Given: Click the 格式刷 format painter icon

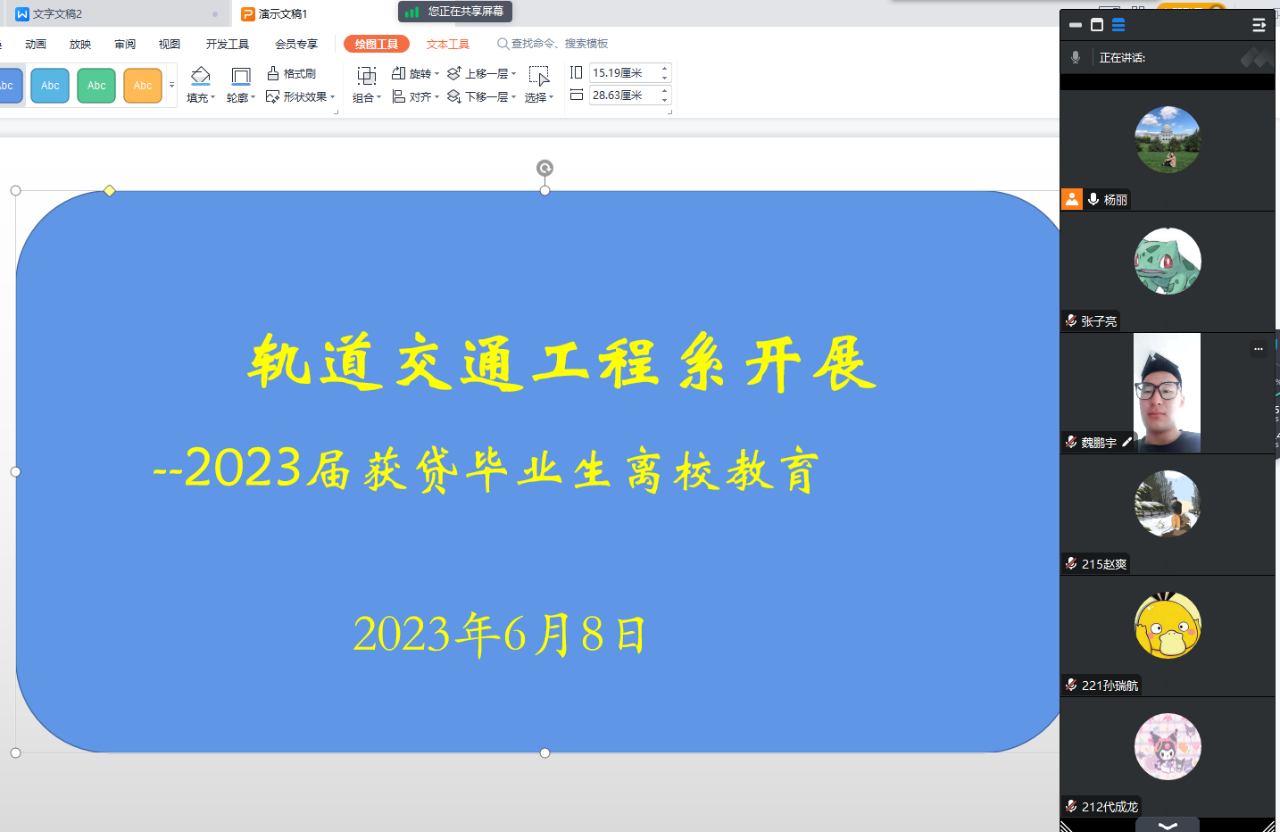Looking at the screenshot, I should click(x=273, y=74).
